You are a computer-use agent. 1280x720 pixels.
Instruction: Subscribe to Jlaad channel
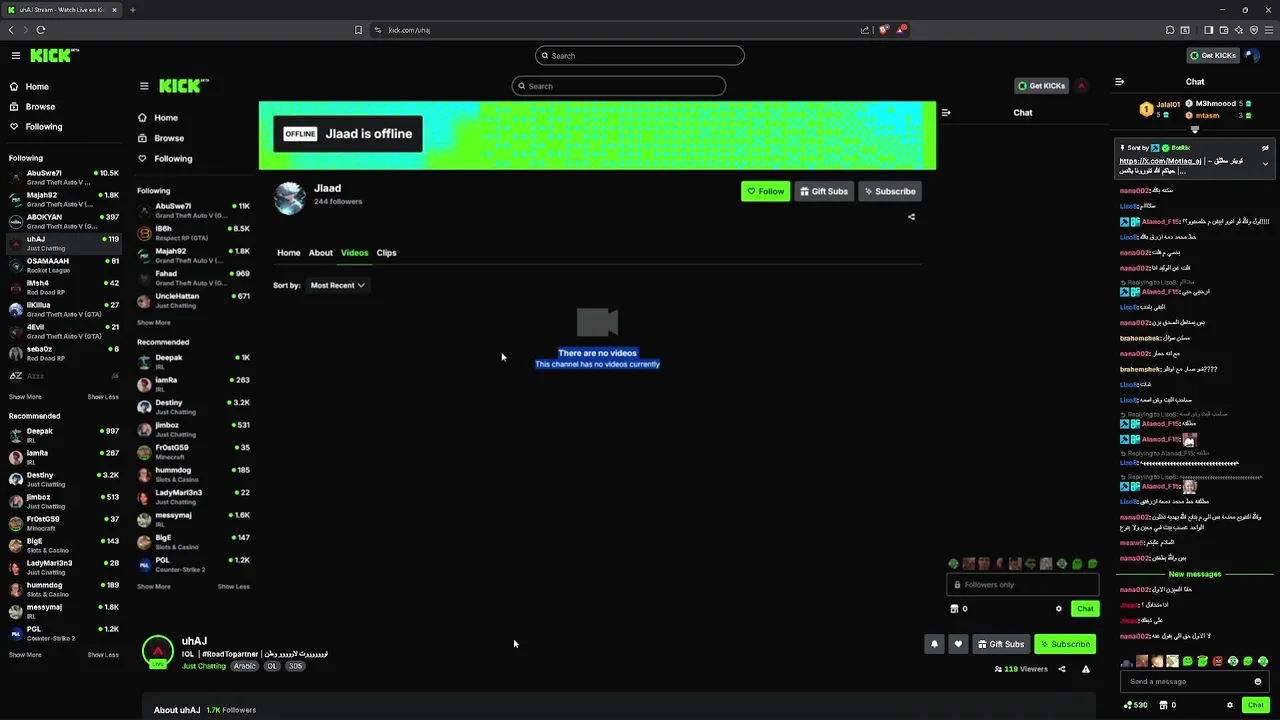pyautogui.click(x=889, y=192)
